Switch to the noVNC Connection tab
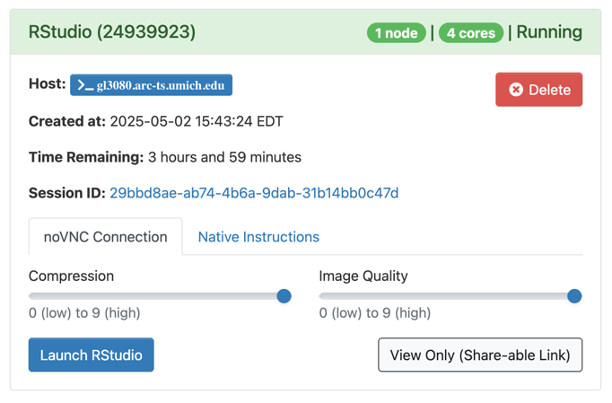 pyautogui.click(x=105, y=237)
